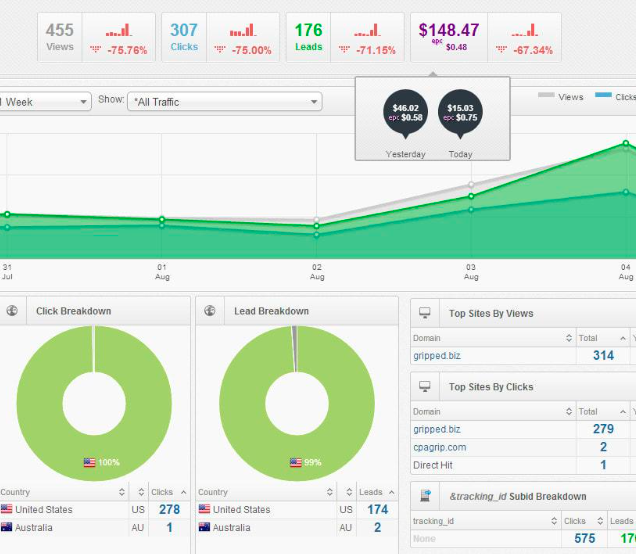Click Australia flag in Lead Breakdown table row
The width and height of the screenshot is (636, 554).
point(204,527)
